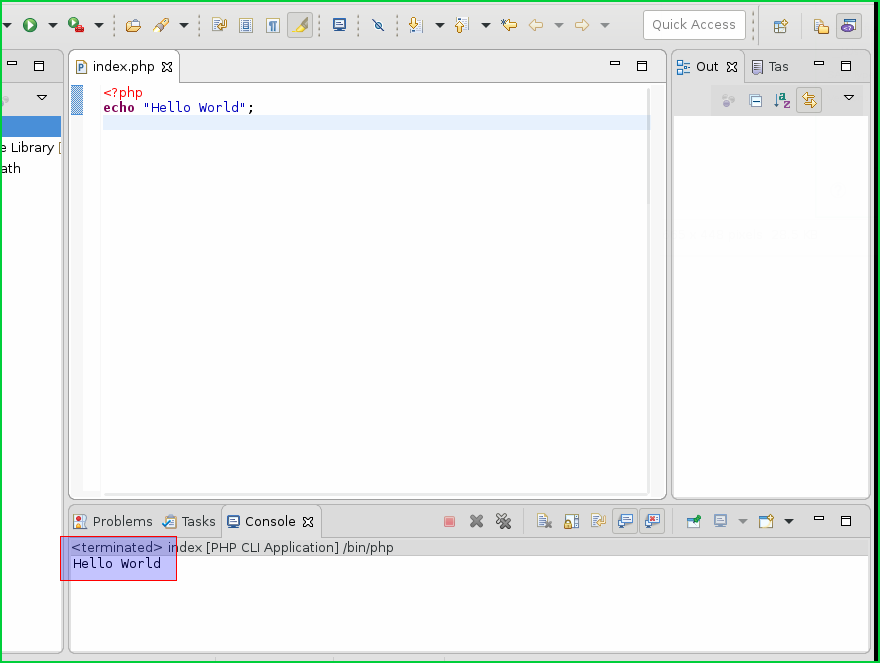Minimize the Console panel
This screenshot has width=880, height=663.
(x=819, y=519)
